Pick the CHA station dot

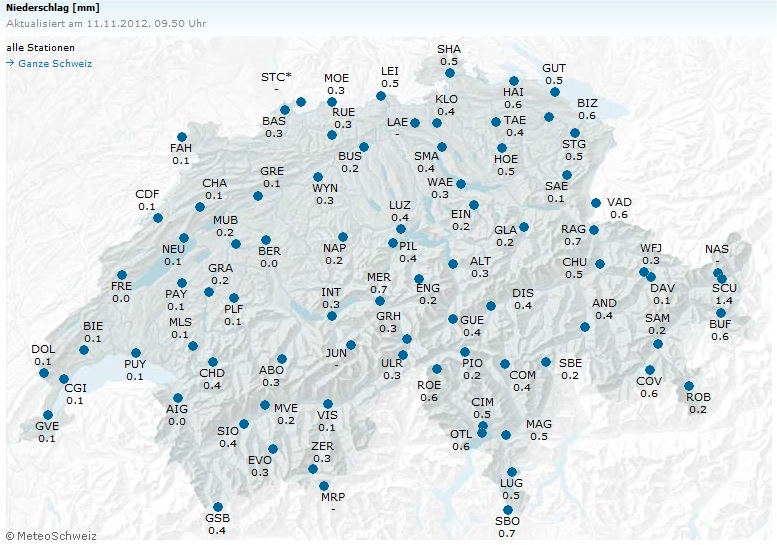point(200,207)
